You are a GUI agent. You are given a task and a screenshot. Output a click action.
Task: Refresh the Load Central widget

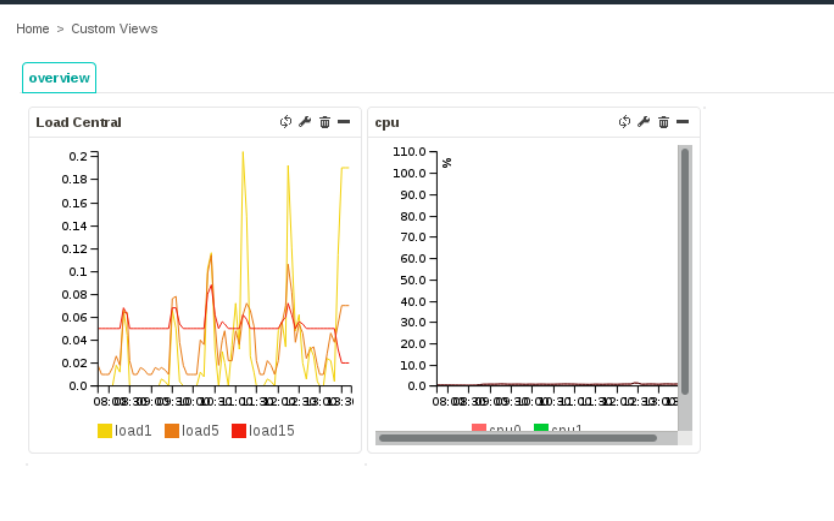coord(285,122)
